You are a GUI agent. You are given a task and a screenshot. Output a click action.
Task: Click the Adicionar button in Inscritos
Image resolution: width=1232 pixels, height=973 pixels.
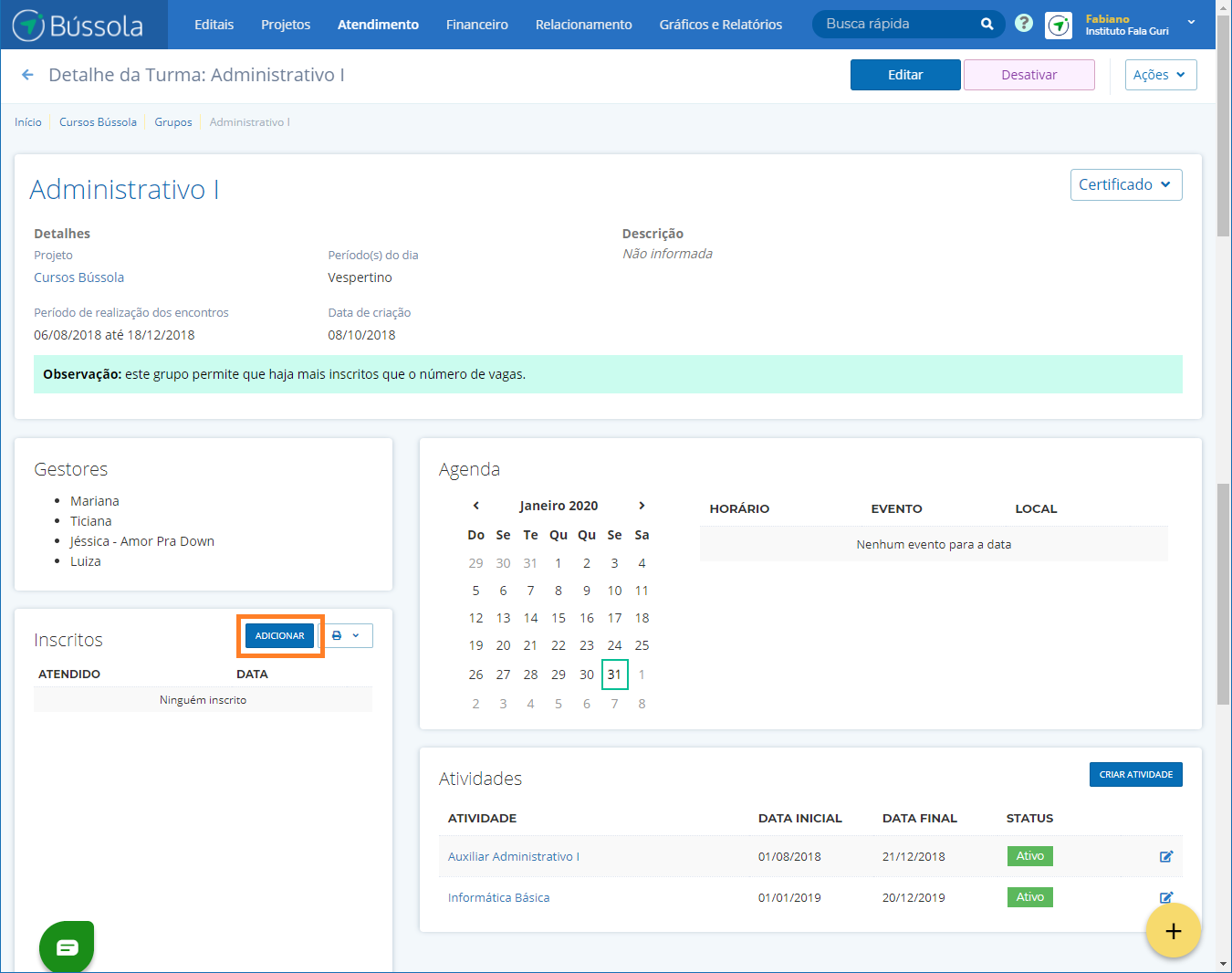coord(279,636)
